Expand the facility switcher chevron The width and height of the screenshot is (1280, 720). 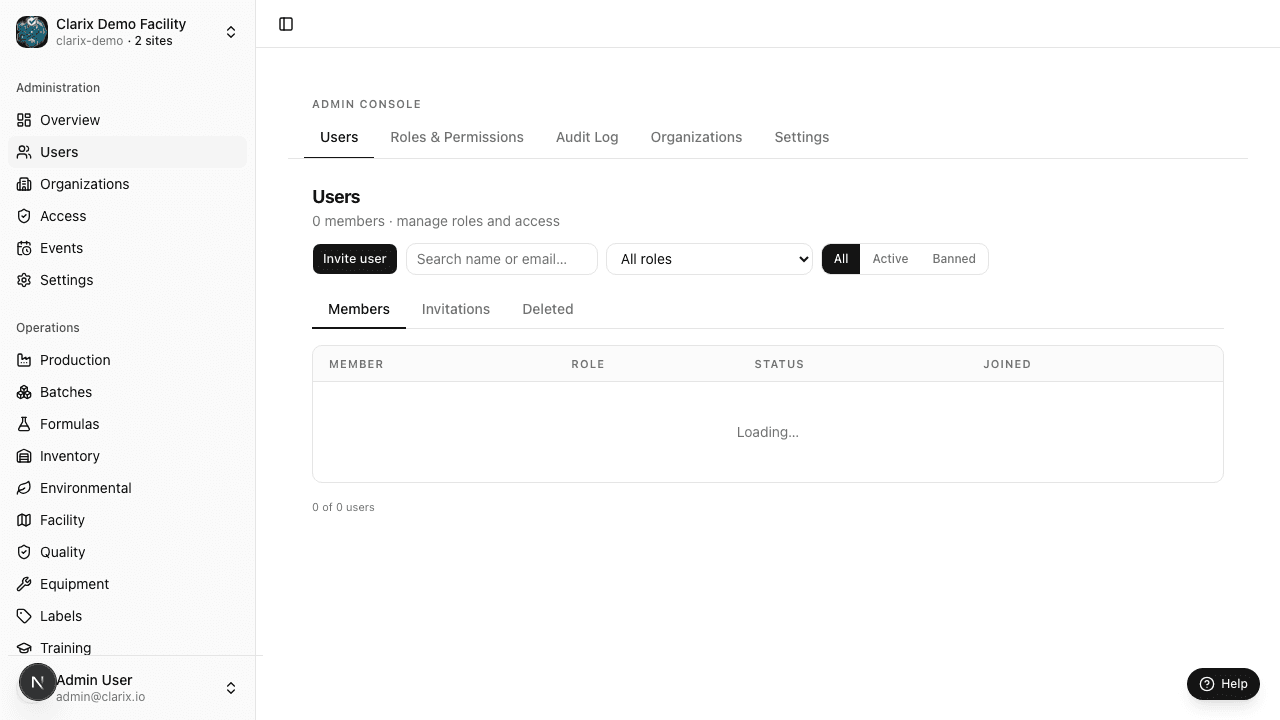[231, 32]
